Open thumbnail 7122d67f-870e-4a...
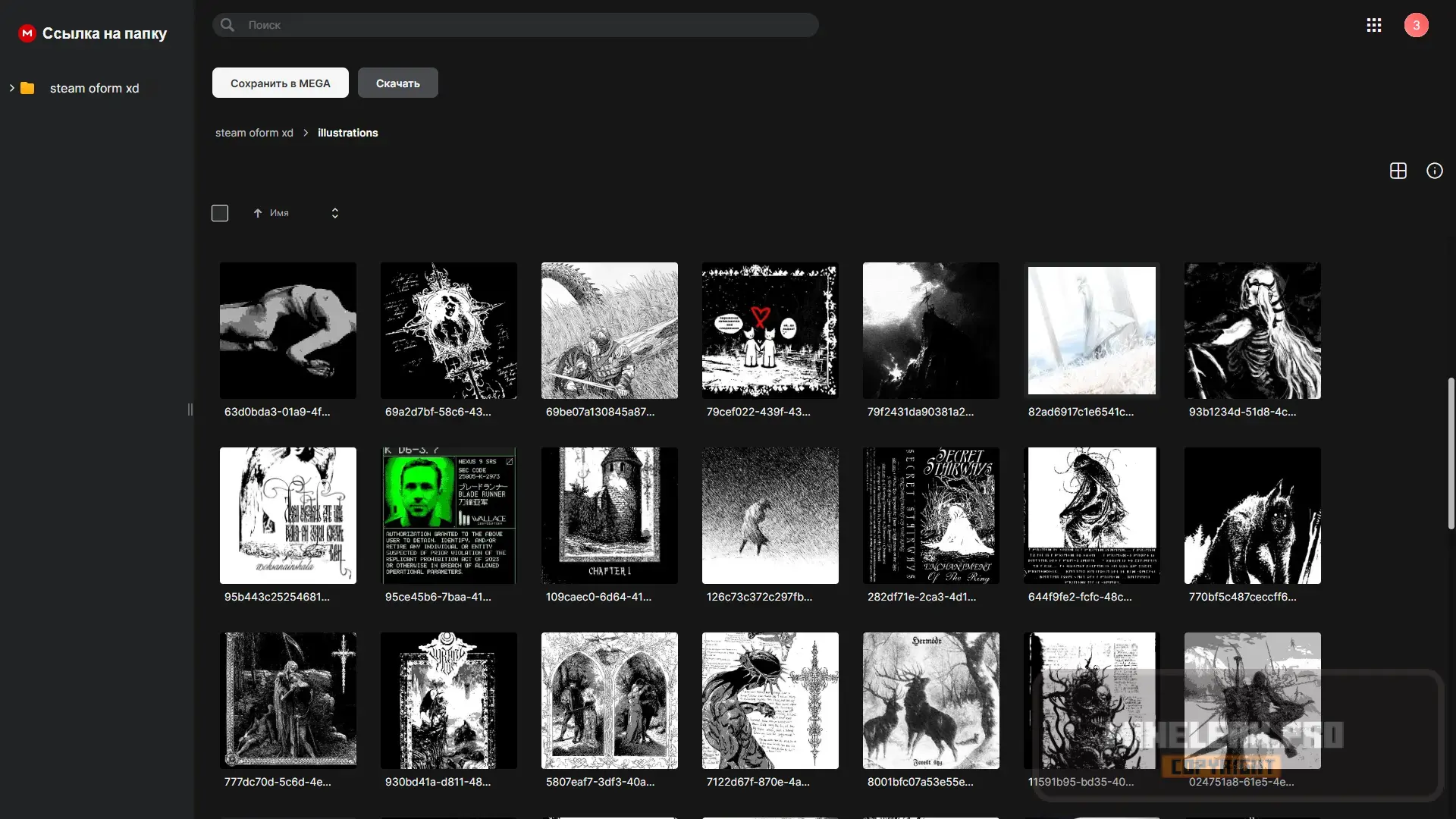1456x819 pixels. click(x=770, y=701)
